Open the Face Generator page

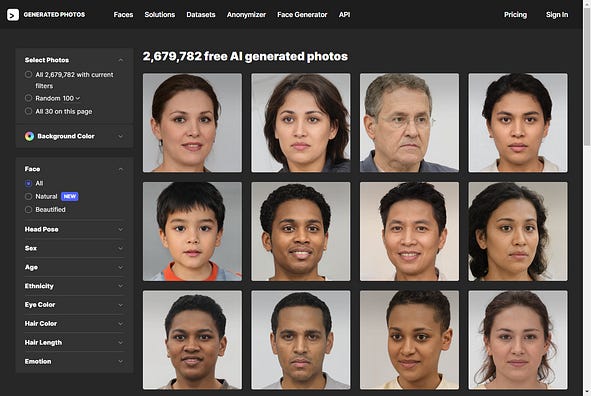click(x=302, y=15)
